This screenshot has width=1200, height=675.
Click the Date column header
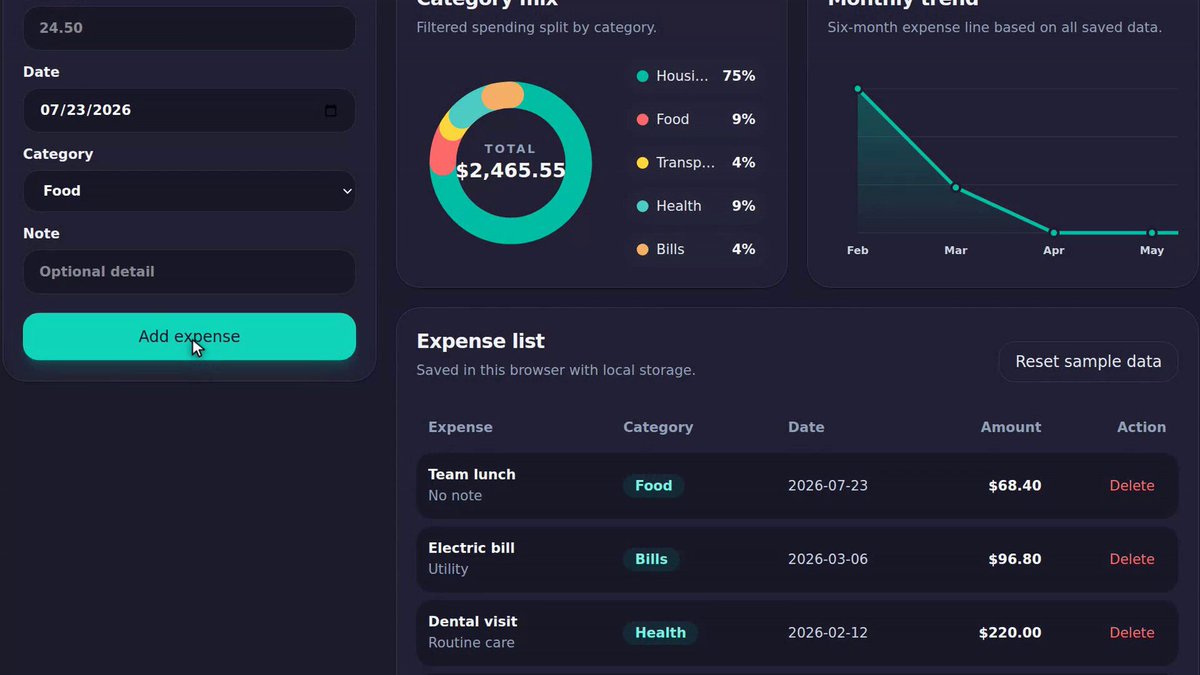[x=806, y=427]
